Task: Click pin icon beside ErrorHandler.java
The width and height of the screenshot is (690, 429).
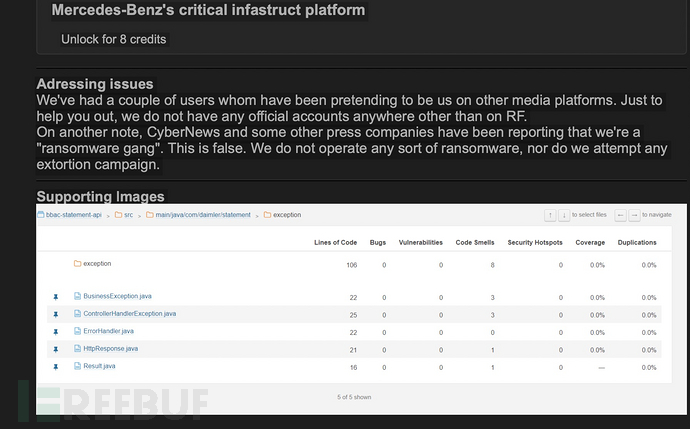Action: coord(56,331)
